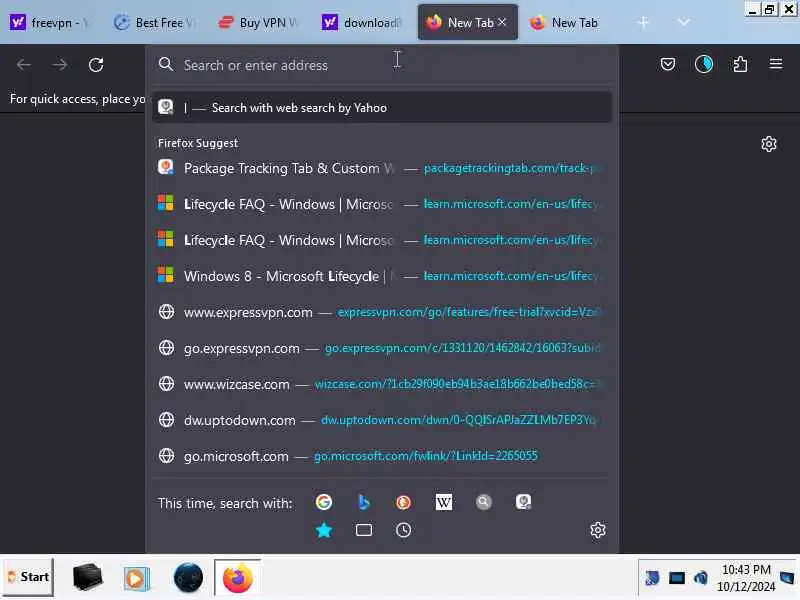Image resolution: width=800 pixels, height=600 pixels.
Task: Search only Bookmarks via star icon
Action: click(x=324, y=530)
